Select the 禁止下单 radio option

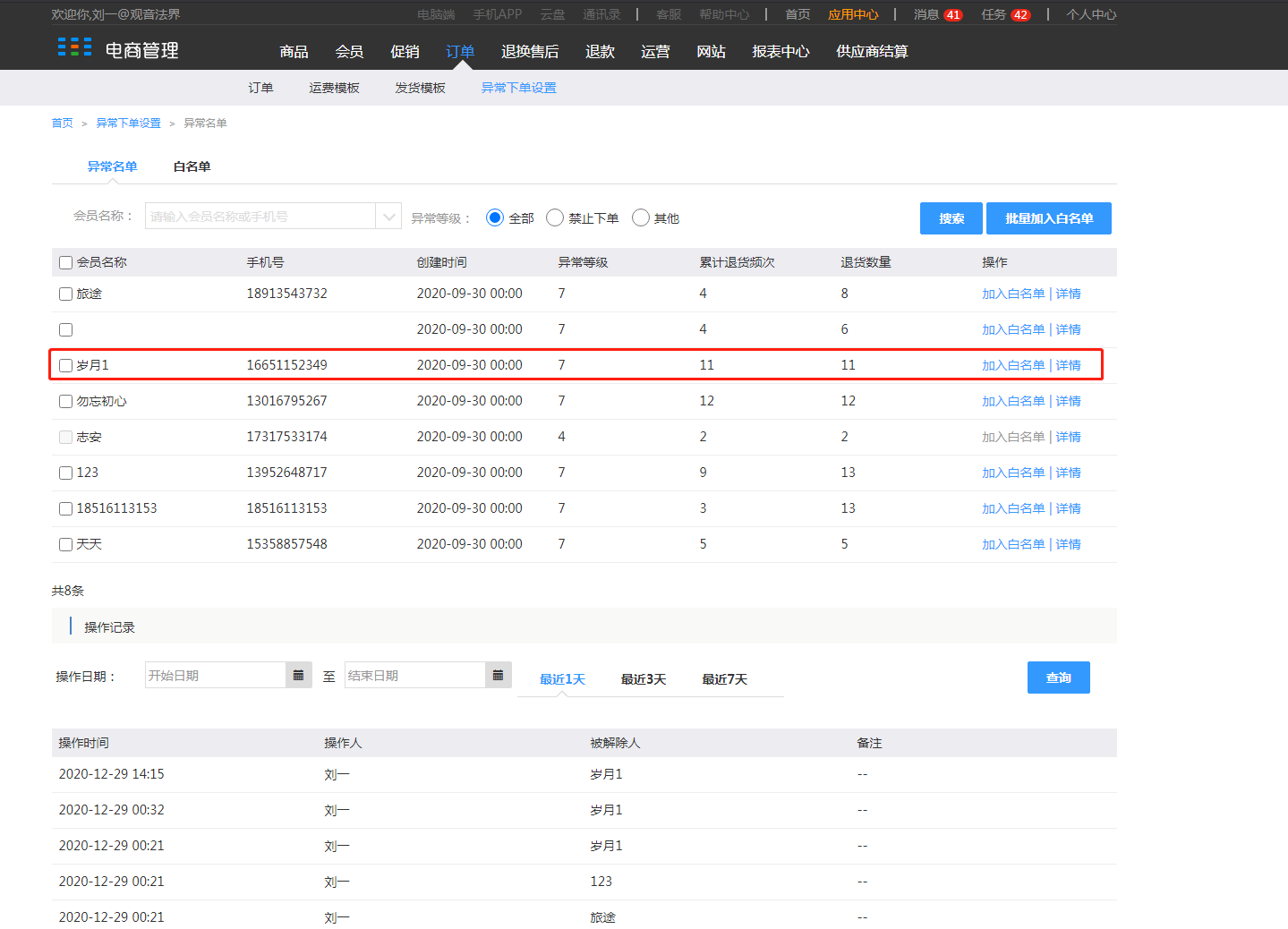pyautogui.click(x=555, y=217)
